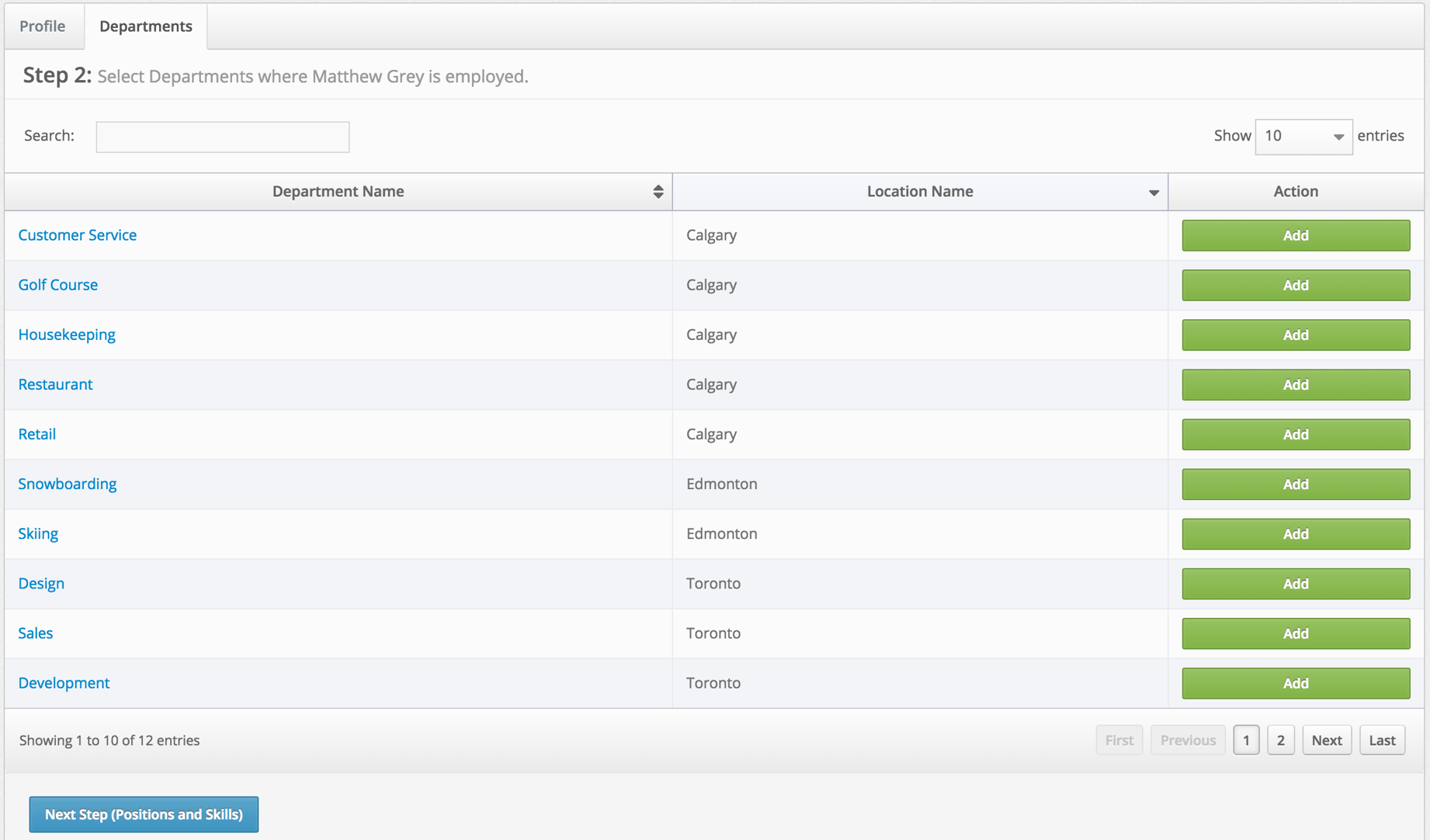Go to page 2 of results
1430x840 pixels.
point(1281,740)
